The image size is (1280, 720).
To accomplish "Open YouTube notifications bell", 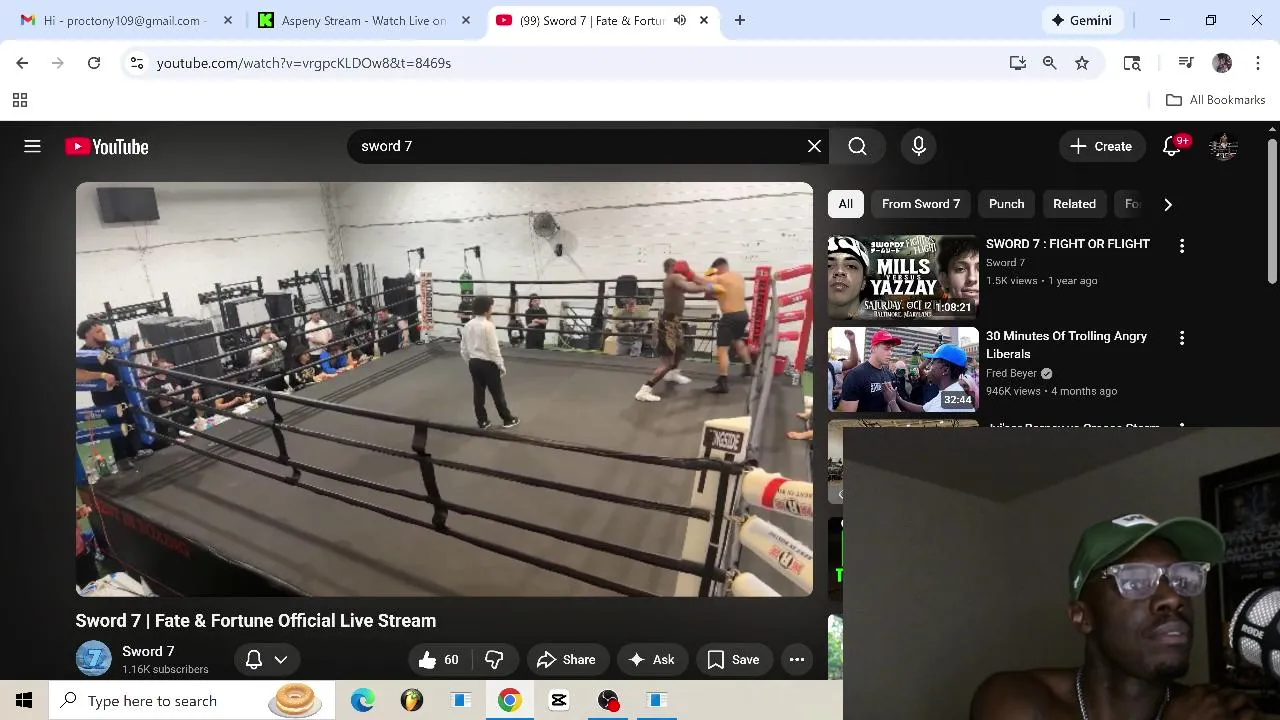I will (x=1172, y=146).
